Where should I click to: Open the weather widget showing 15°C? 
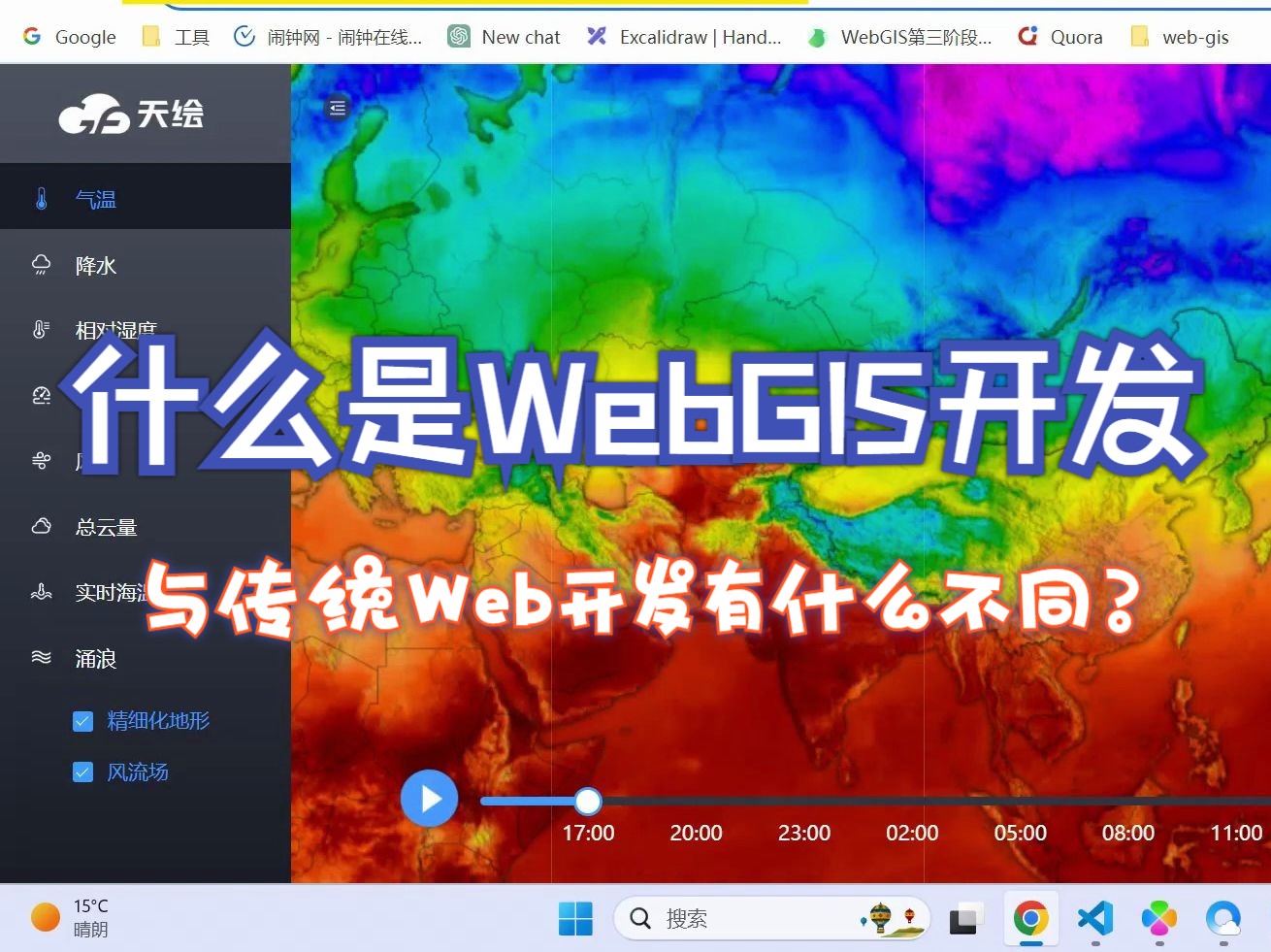click(70, 918)
